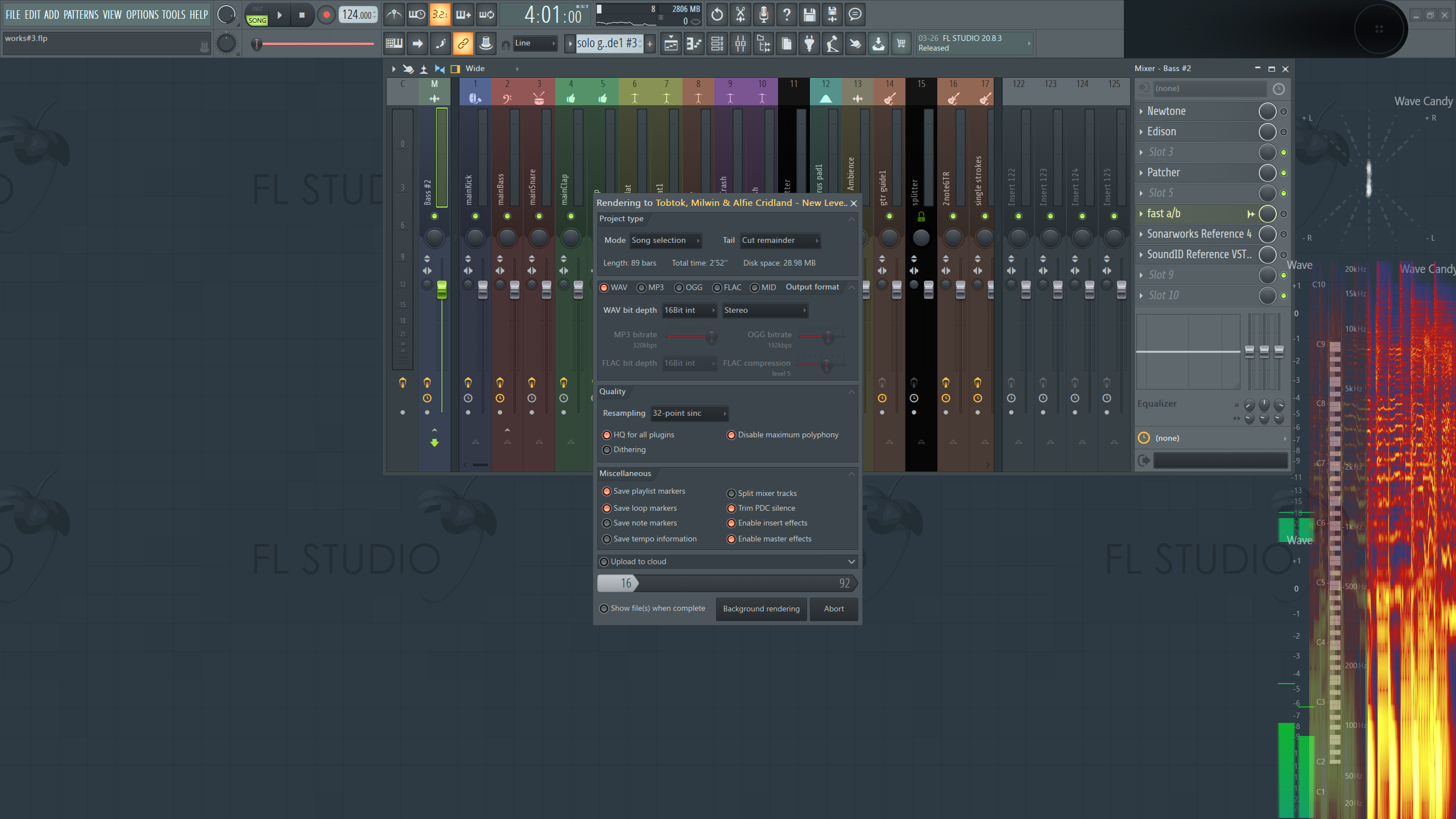The height and width of the screenshot is (819, 1456).
Task: Click the Background rendering button
Action: (761, 609)
